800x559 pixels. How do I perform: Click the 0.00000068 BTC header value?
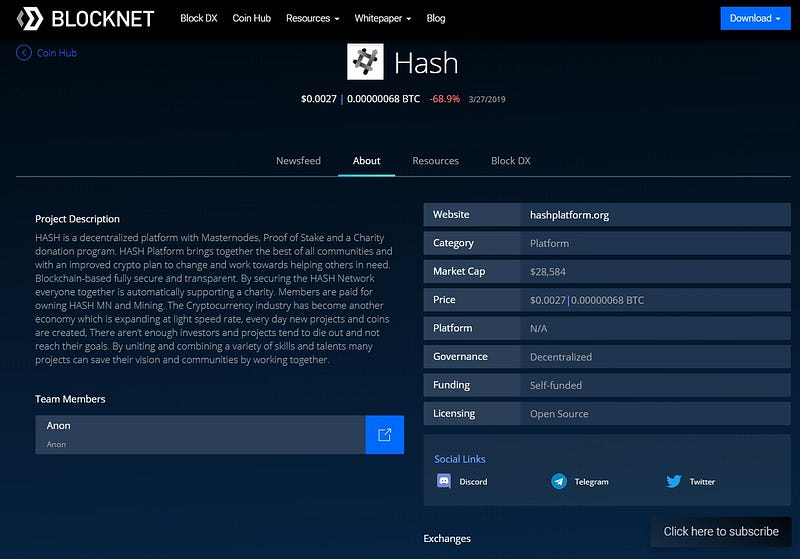[384, 99]
